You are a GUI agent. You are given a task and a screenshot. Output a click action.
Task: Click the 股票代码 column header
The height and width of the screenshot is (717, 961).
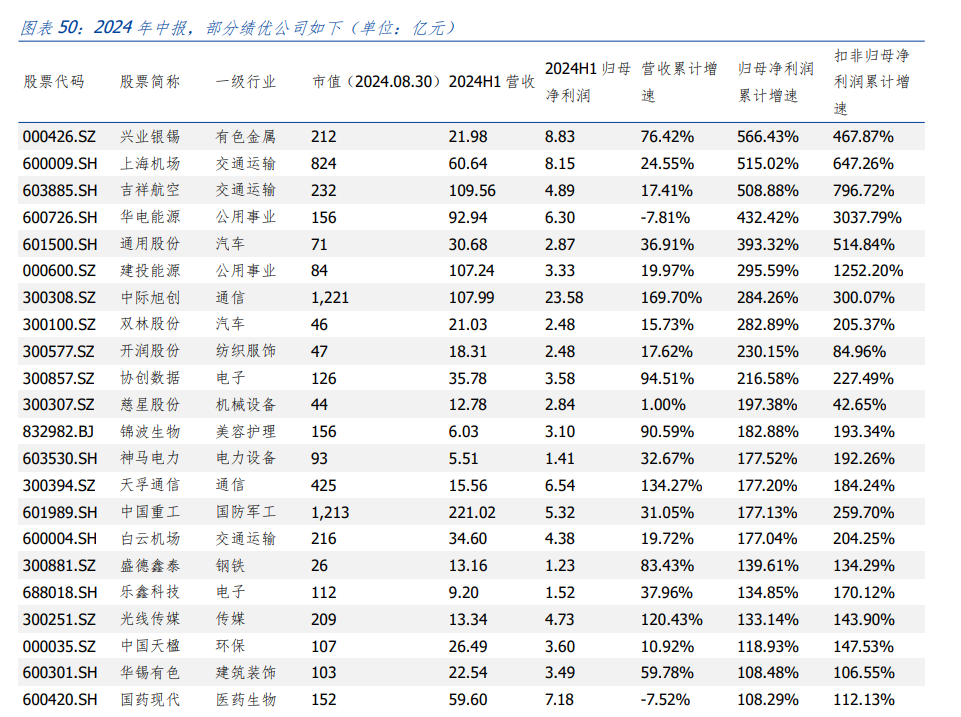[53, 82]
